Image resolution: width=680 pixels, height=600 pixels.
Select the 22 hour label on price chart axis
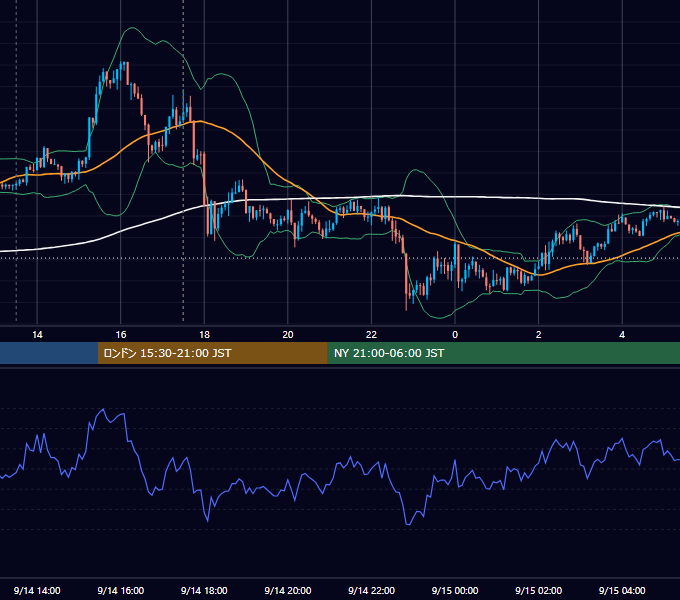pyautogui.click(x=371, y=335)
